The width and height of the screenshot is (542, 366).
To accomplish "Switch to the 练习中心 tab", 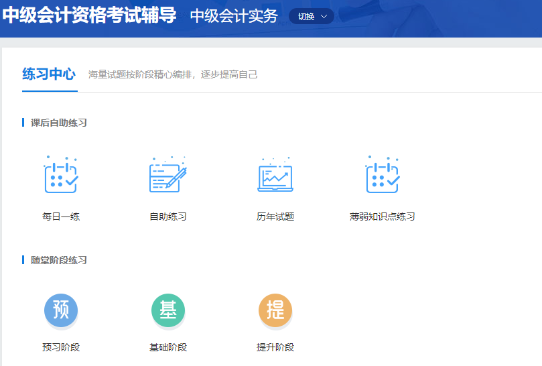I will pos(49,74).
